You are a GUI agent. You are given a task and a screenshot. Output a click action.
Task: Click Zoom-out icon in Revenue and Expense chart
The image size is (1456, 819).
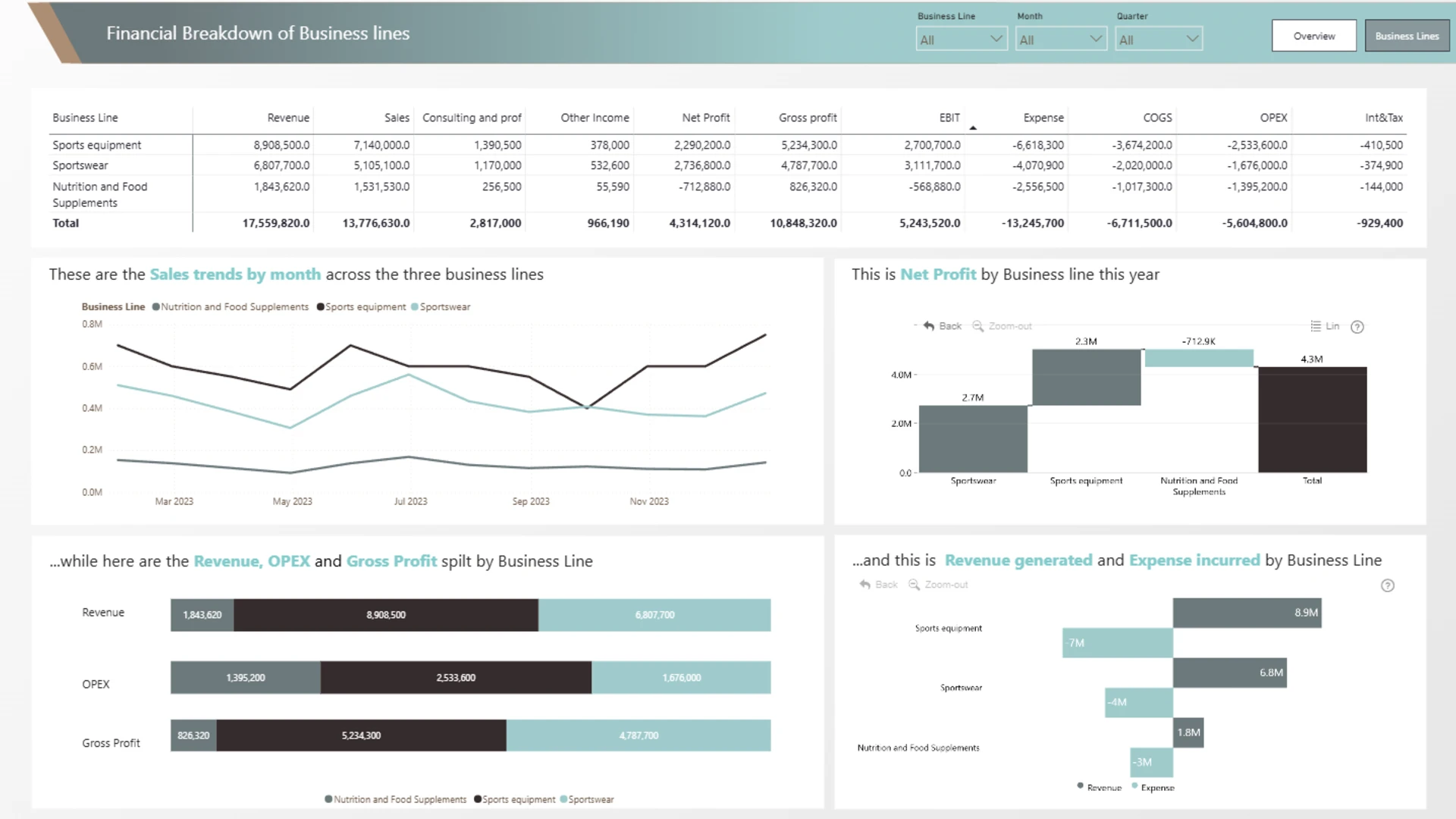915,585
